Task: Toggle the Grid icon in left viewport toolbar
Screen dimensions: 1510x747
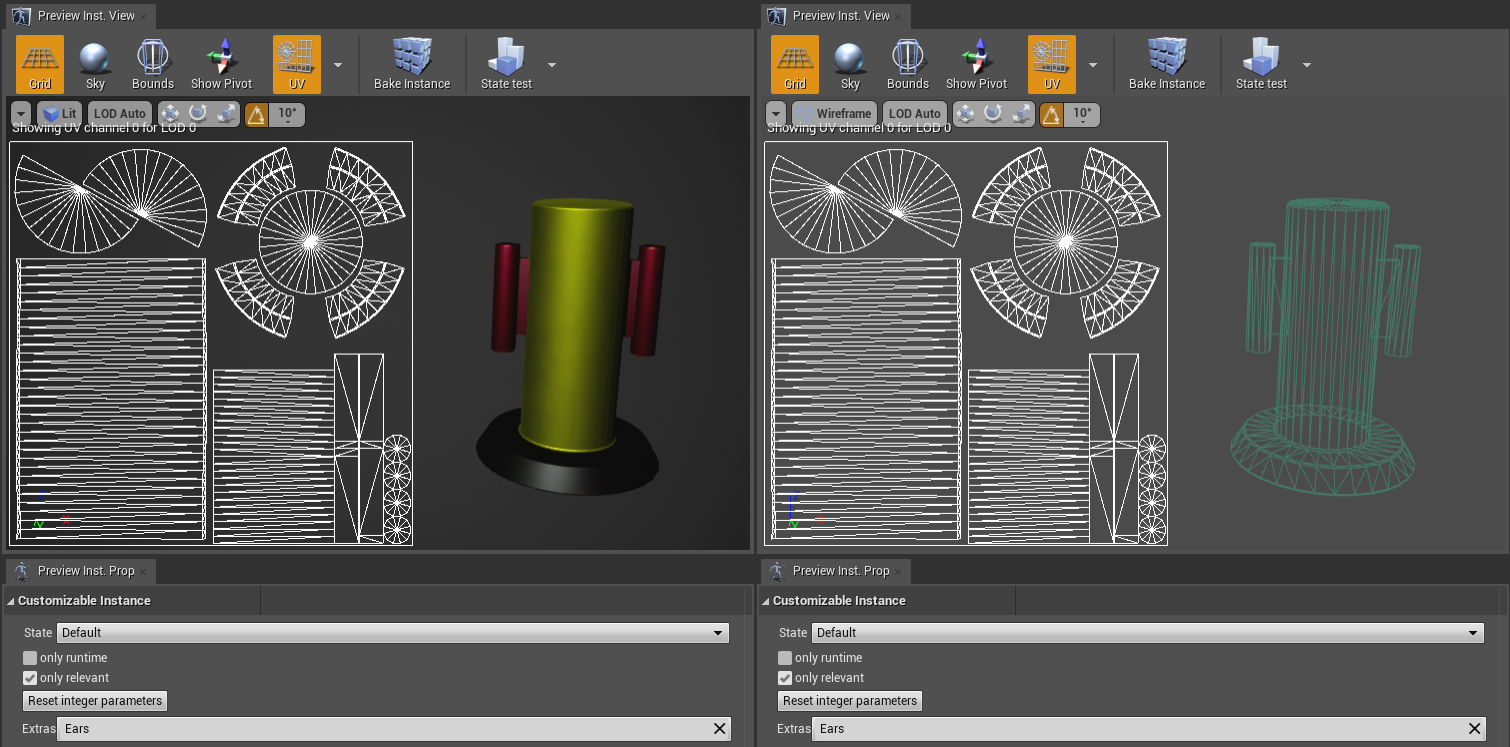Action: click(40, 65)
